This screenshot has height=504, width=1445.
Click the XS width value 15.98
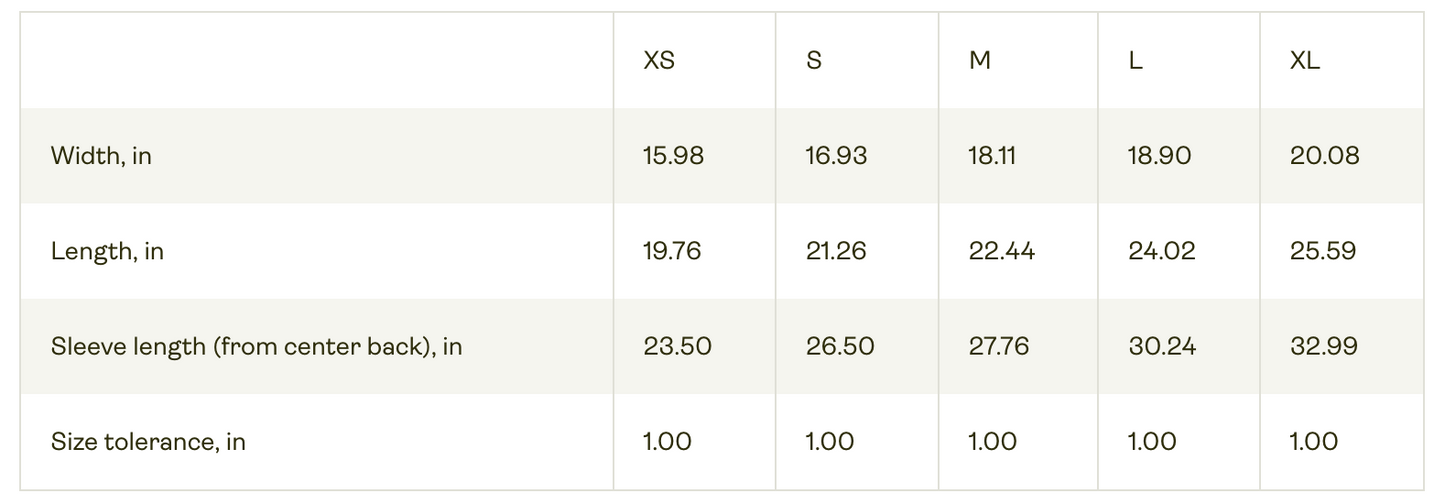(673, 156)
